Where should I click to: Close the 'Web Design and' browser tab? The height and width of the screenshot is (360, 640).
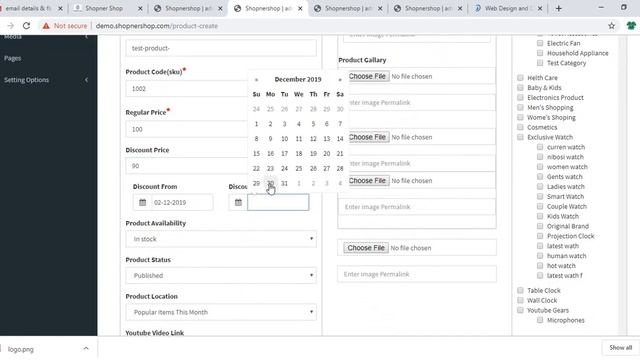point(540,8)
